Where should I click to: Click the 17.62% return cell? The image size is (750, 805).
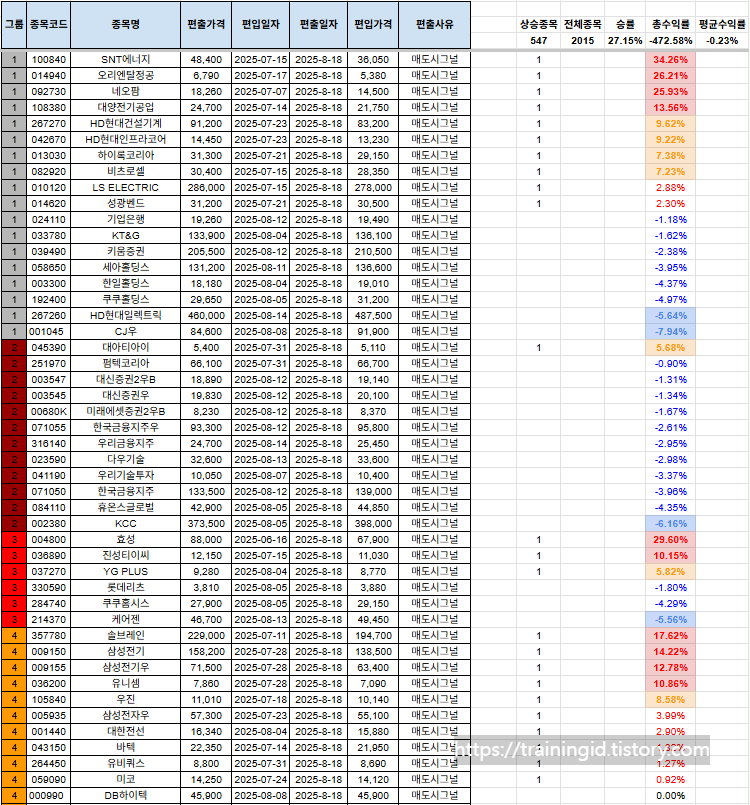670,636
